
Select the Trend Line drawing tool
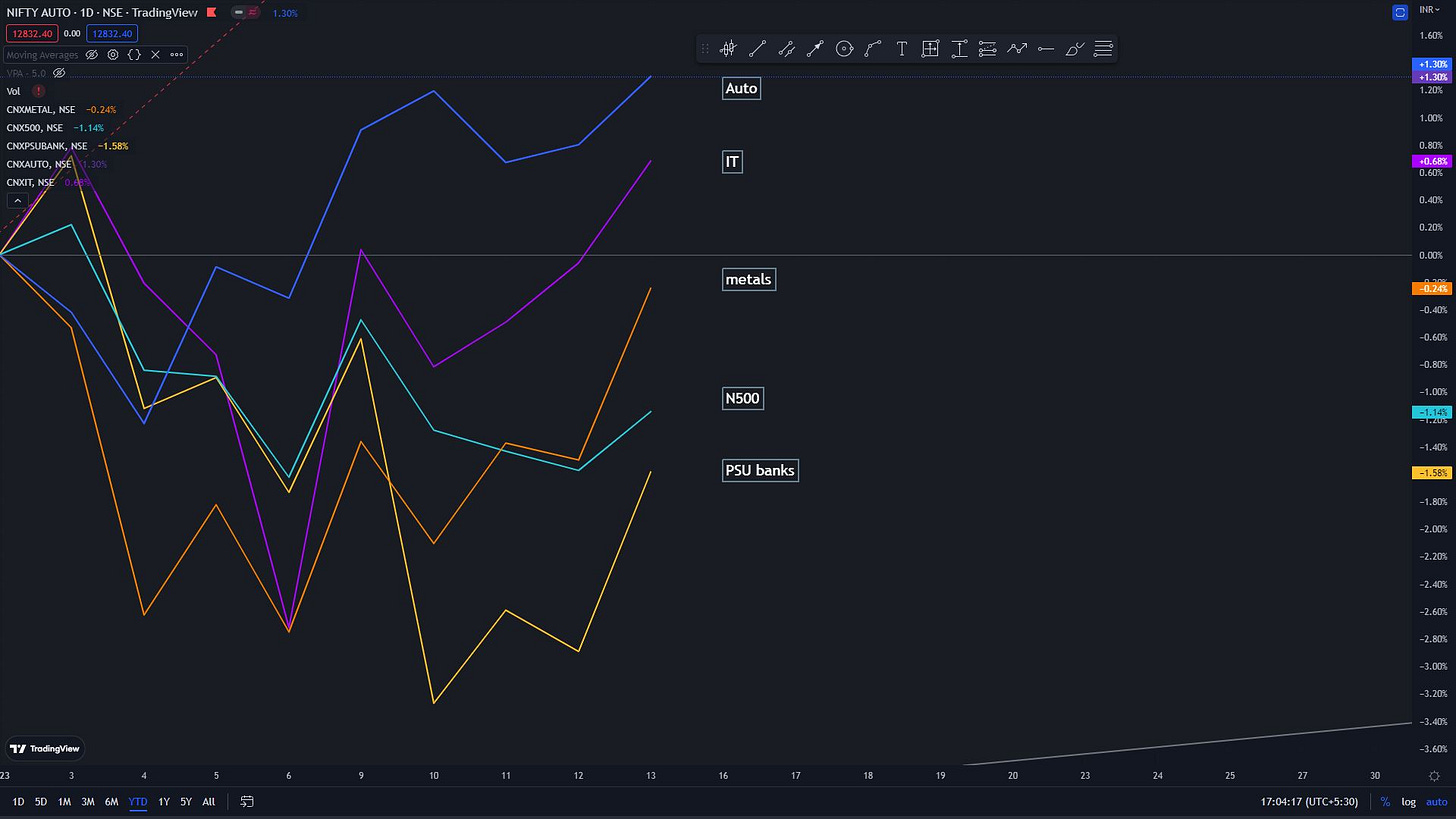757,48
